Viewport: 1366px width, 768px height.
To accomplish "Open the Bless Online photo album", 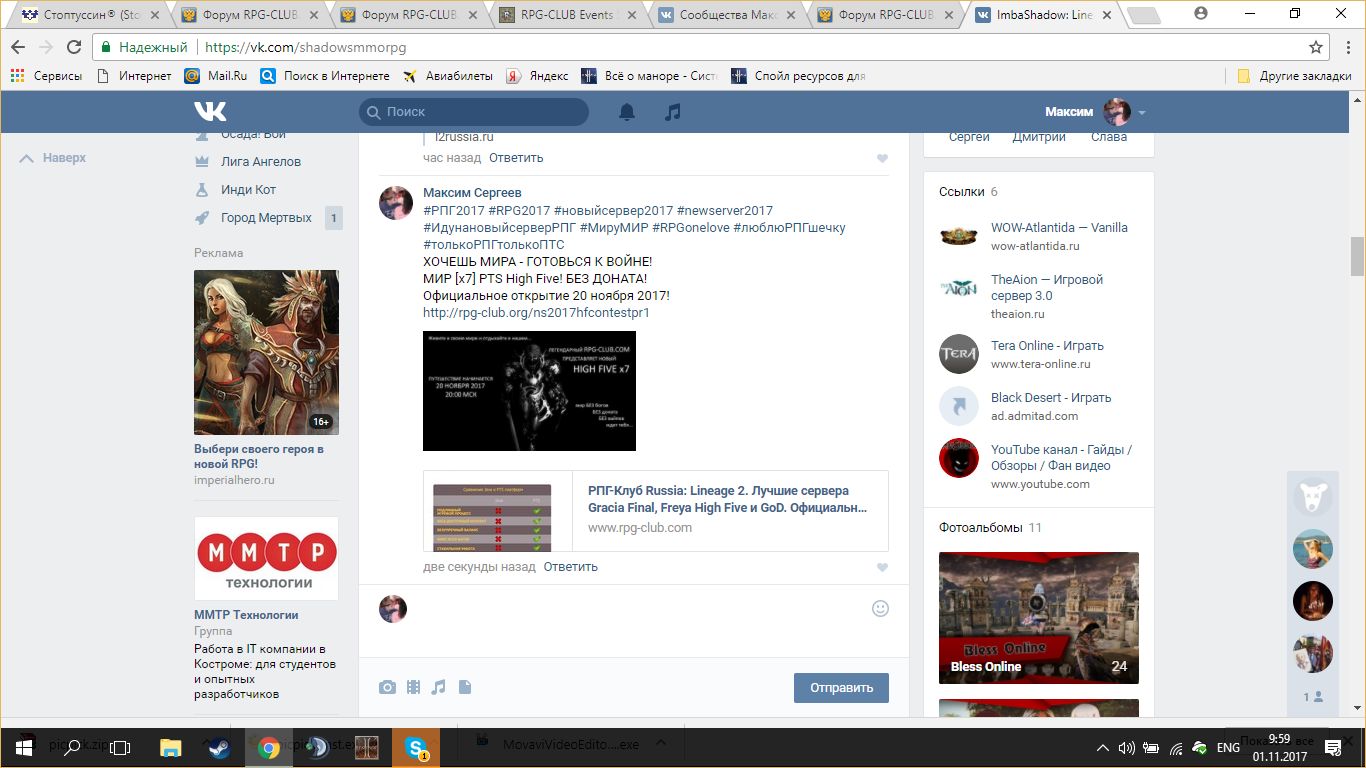I will point(1039,618).
